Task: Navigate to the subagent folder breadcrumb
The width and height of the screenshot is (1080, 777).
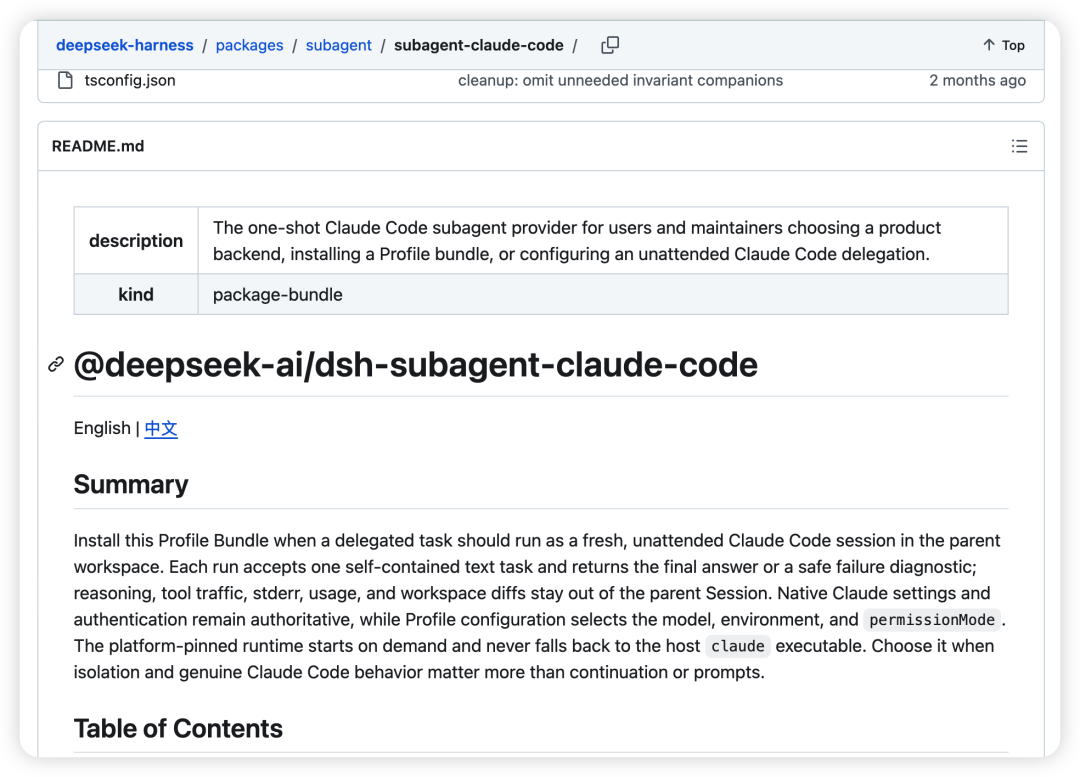Action: [x=338, y=45]
